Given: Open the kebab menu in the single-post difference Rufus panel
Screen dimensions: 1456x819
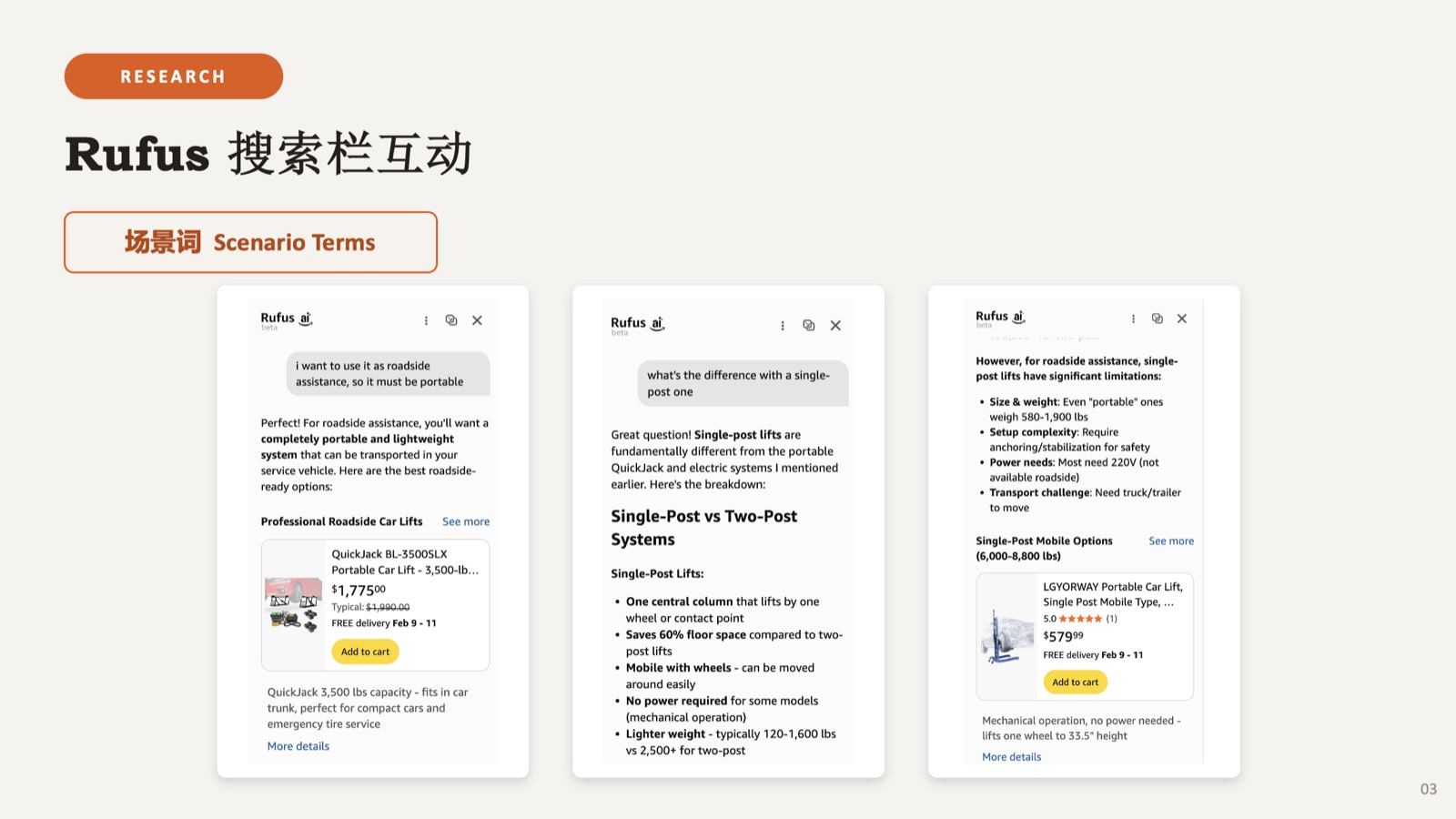Looking at the screenshot, I should tap(783, 326).
